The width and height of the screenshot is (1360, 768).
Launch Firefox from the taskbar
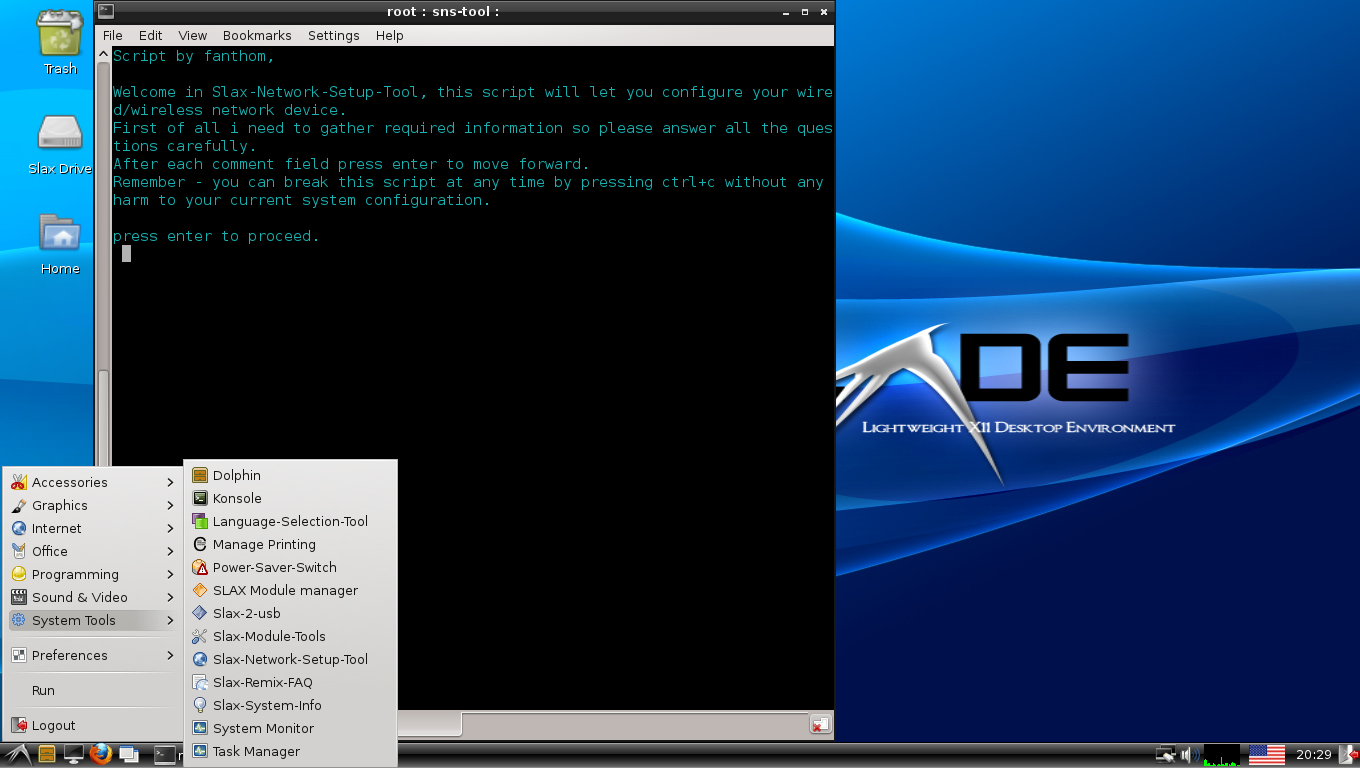pos(100,754)
